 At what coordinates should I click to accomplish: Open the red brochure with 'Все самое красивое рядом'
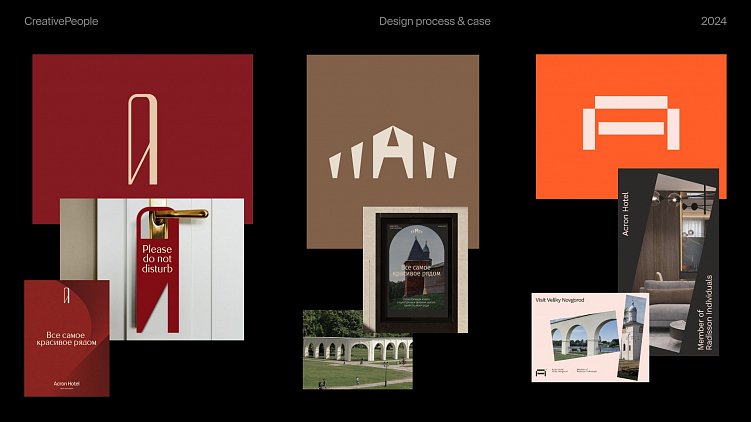(x=67, y=338)
